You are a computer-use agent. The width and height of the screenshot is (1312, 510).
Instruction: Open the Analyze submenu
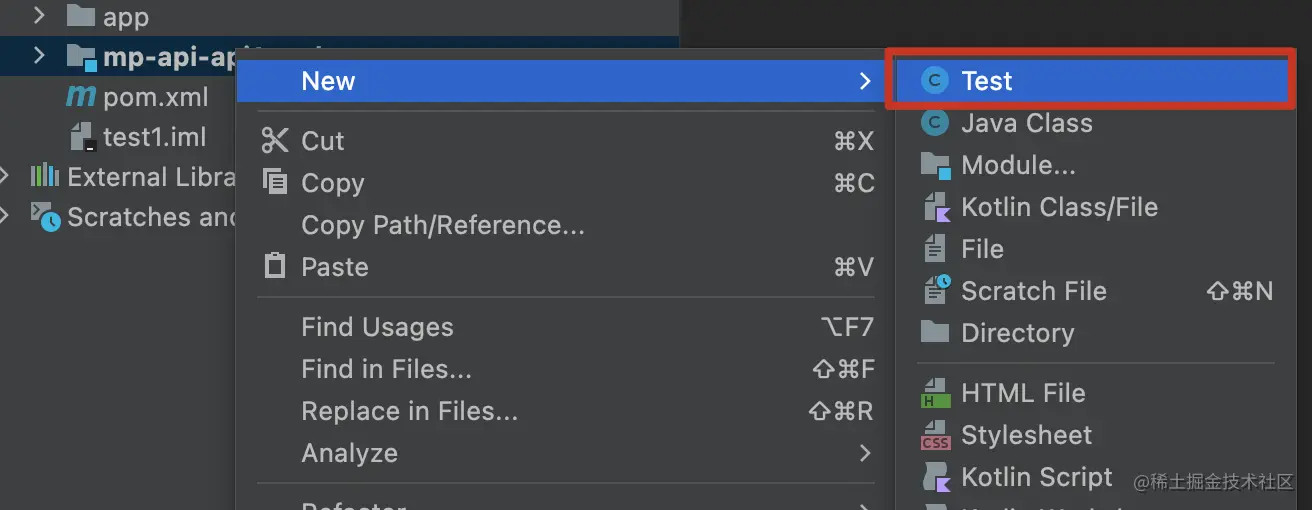tap(349, 453)
